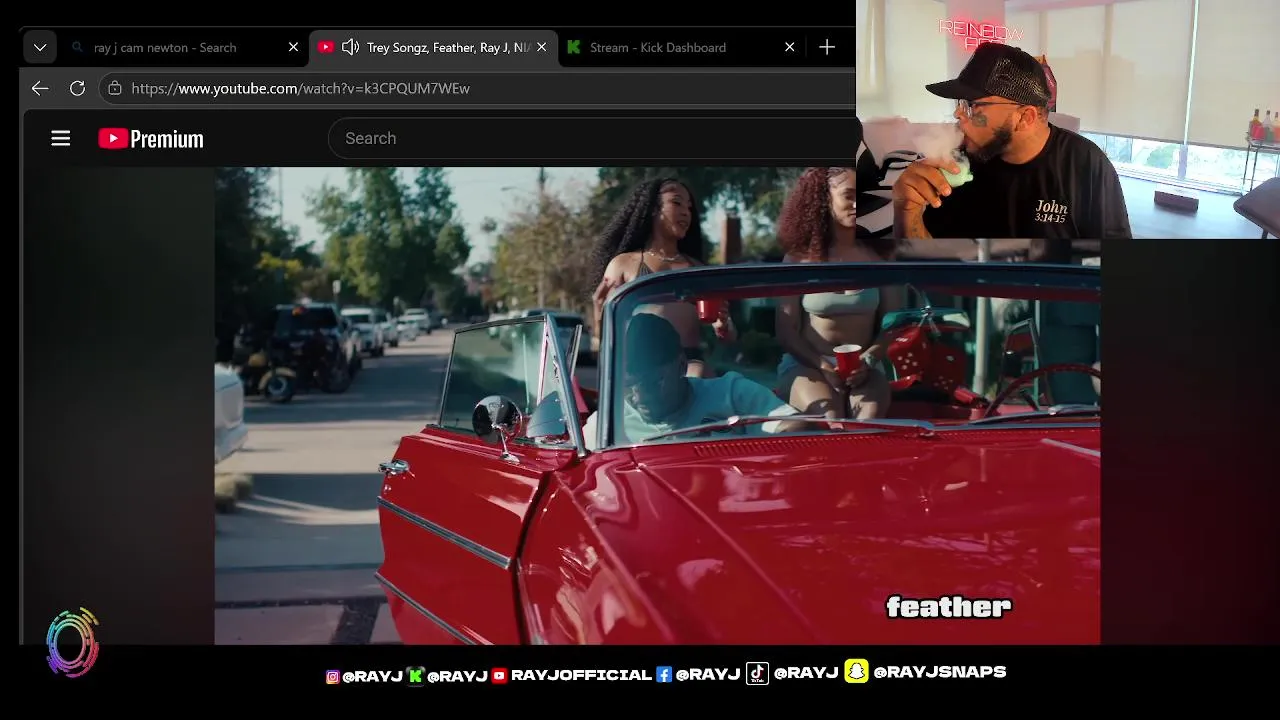Pause the music video player
1280x720 pixels.
pos(657,405)
